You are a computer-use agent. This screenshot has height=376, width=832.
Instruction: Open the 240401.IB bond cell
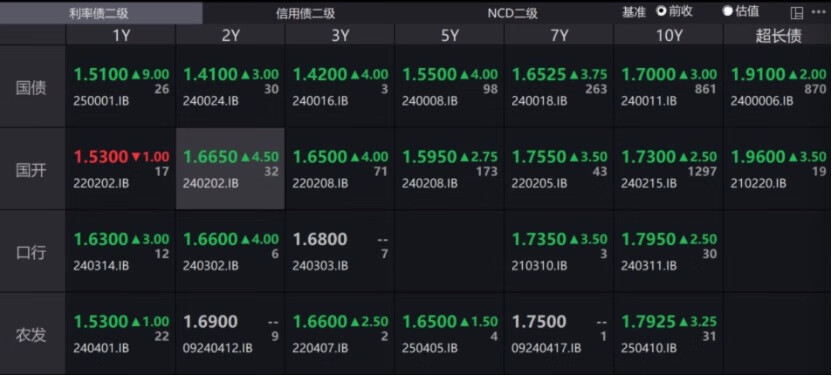point(121,334)
